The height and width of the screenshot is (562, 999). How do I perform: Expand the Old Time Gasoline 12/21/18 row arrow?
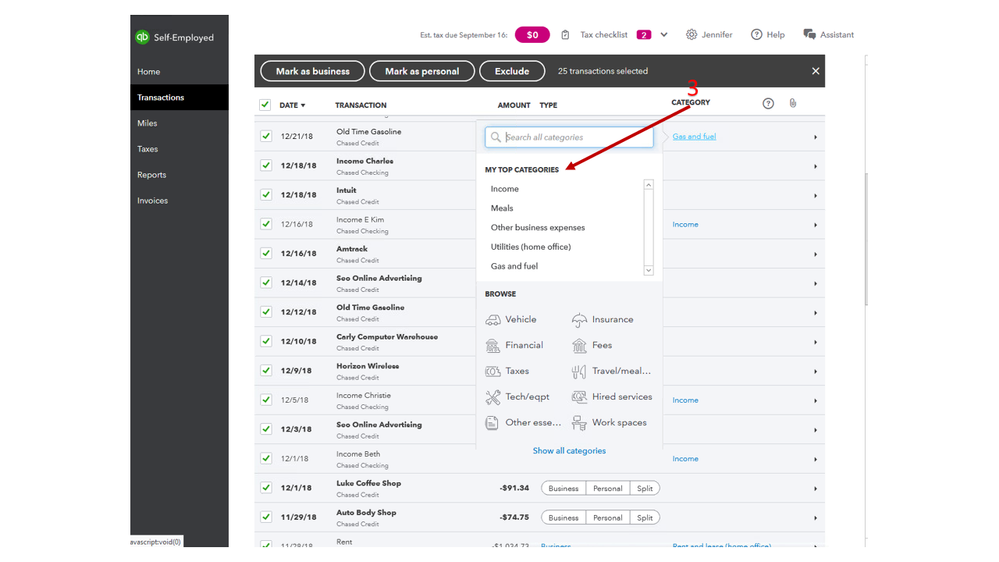[815, 137]
